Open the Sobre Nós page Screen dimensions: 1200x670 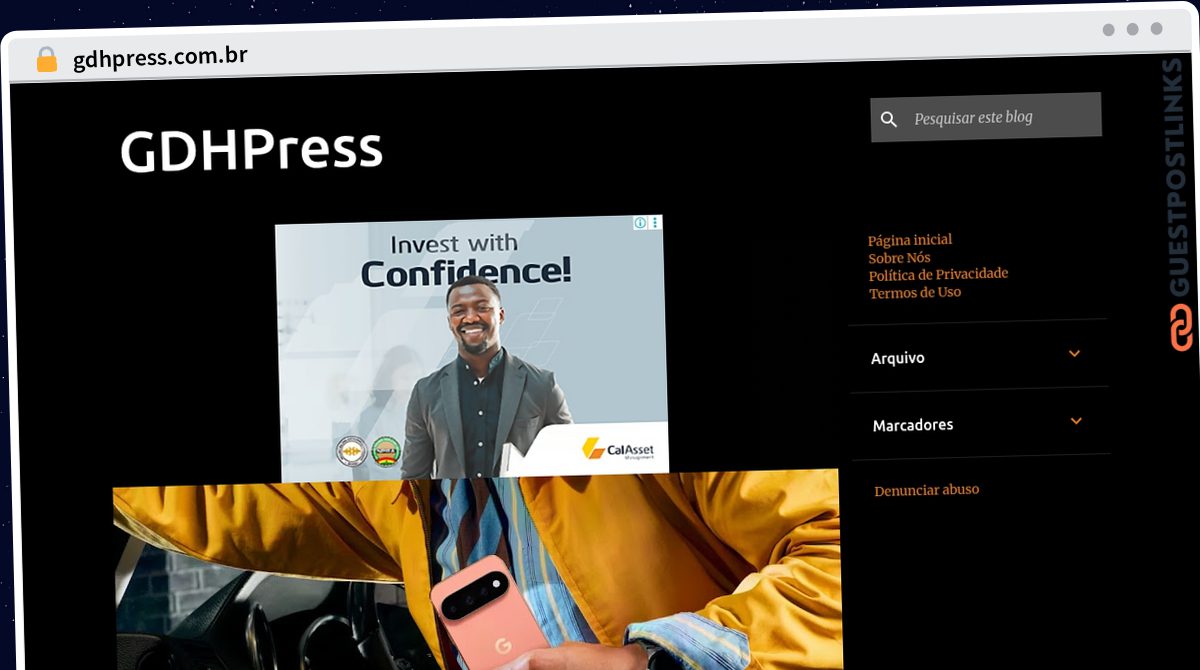coord(900,258)
